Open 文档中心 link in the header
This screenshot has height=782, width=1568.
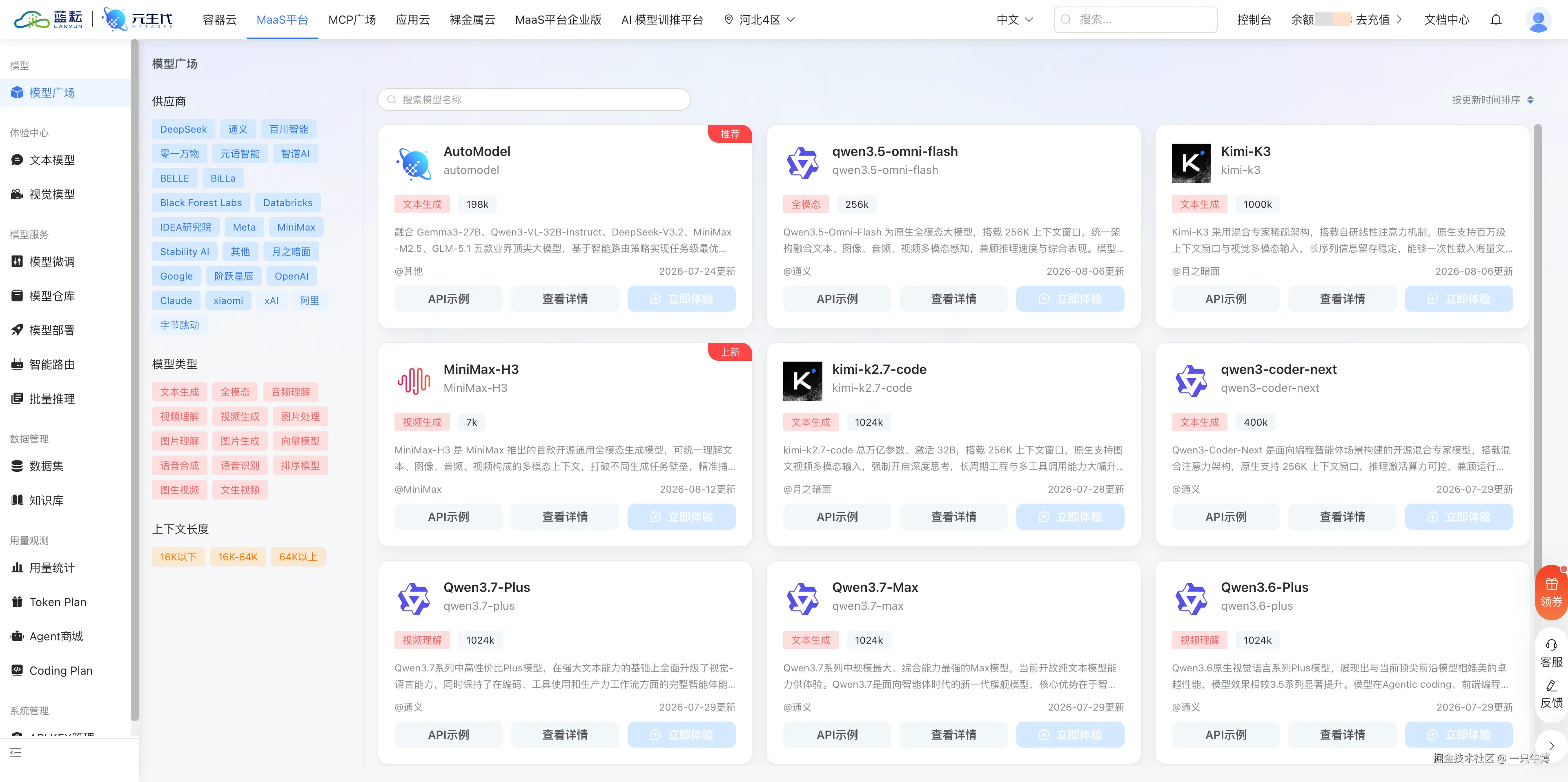(1447, 20)
